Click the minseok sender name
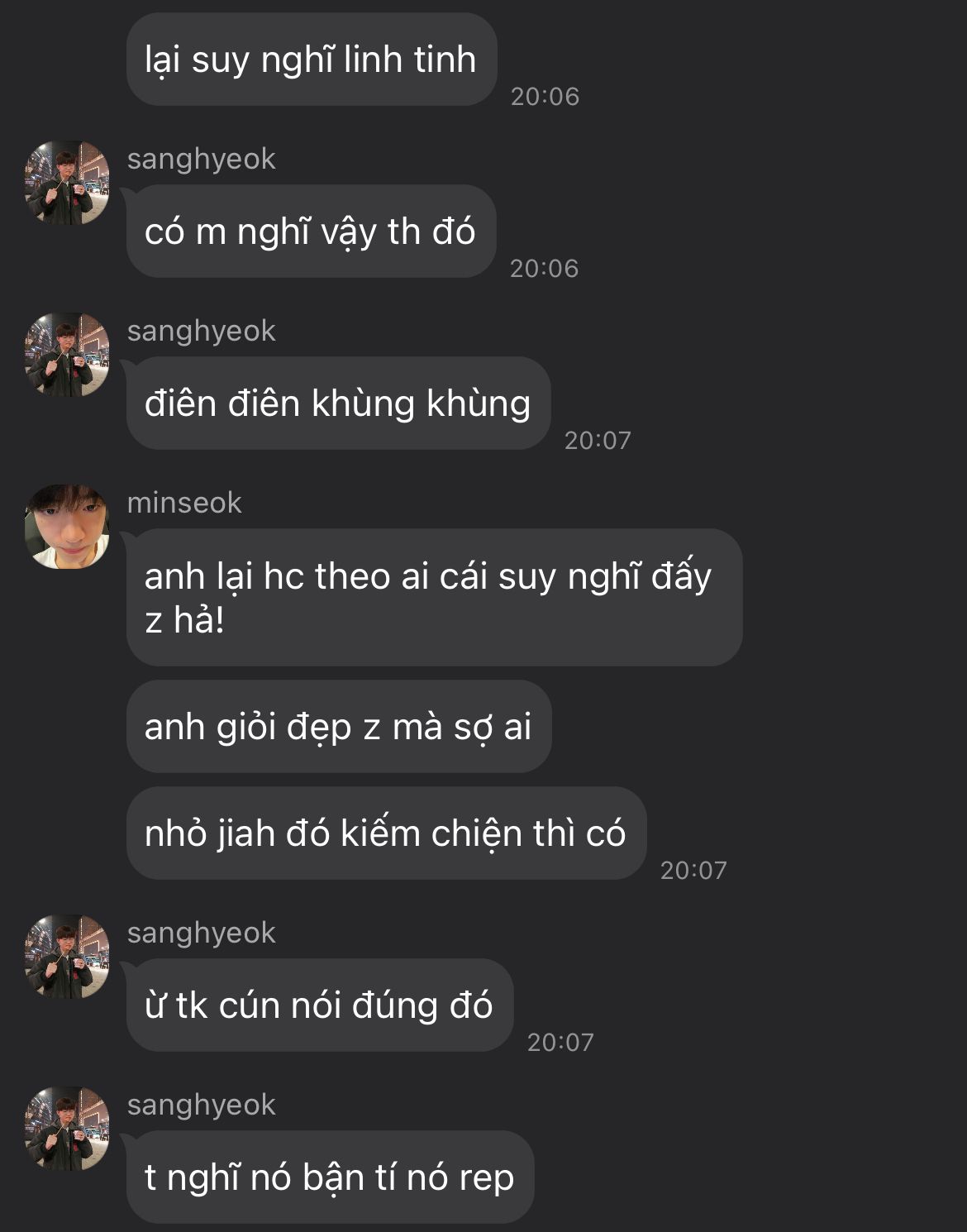This screenshot has width=967, height=1232. [184, 503]
